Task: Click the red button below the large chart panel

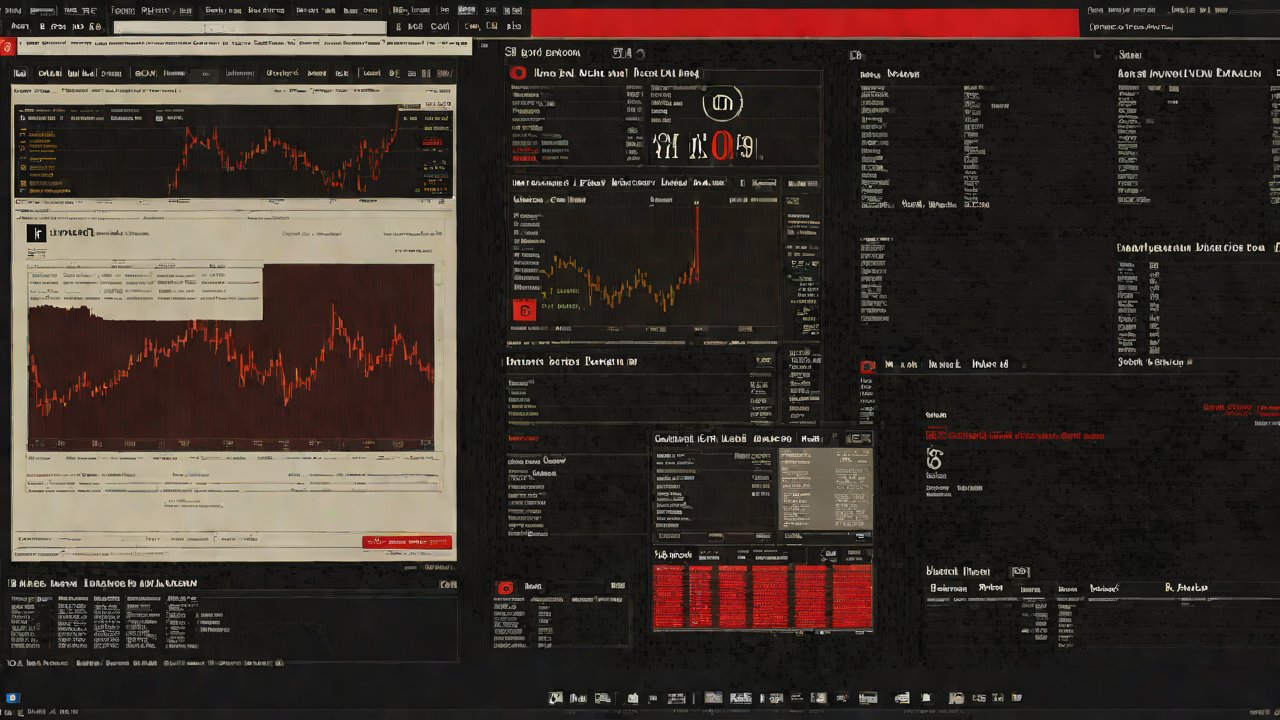Action: point(406,542)
